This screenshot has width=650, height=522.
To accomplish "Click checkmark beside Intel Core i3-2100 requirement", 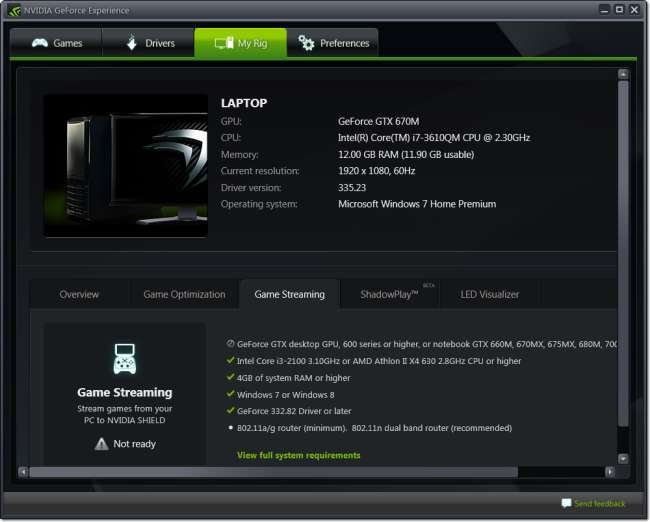I will pyautogui.click(x=230, y=360).
